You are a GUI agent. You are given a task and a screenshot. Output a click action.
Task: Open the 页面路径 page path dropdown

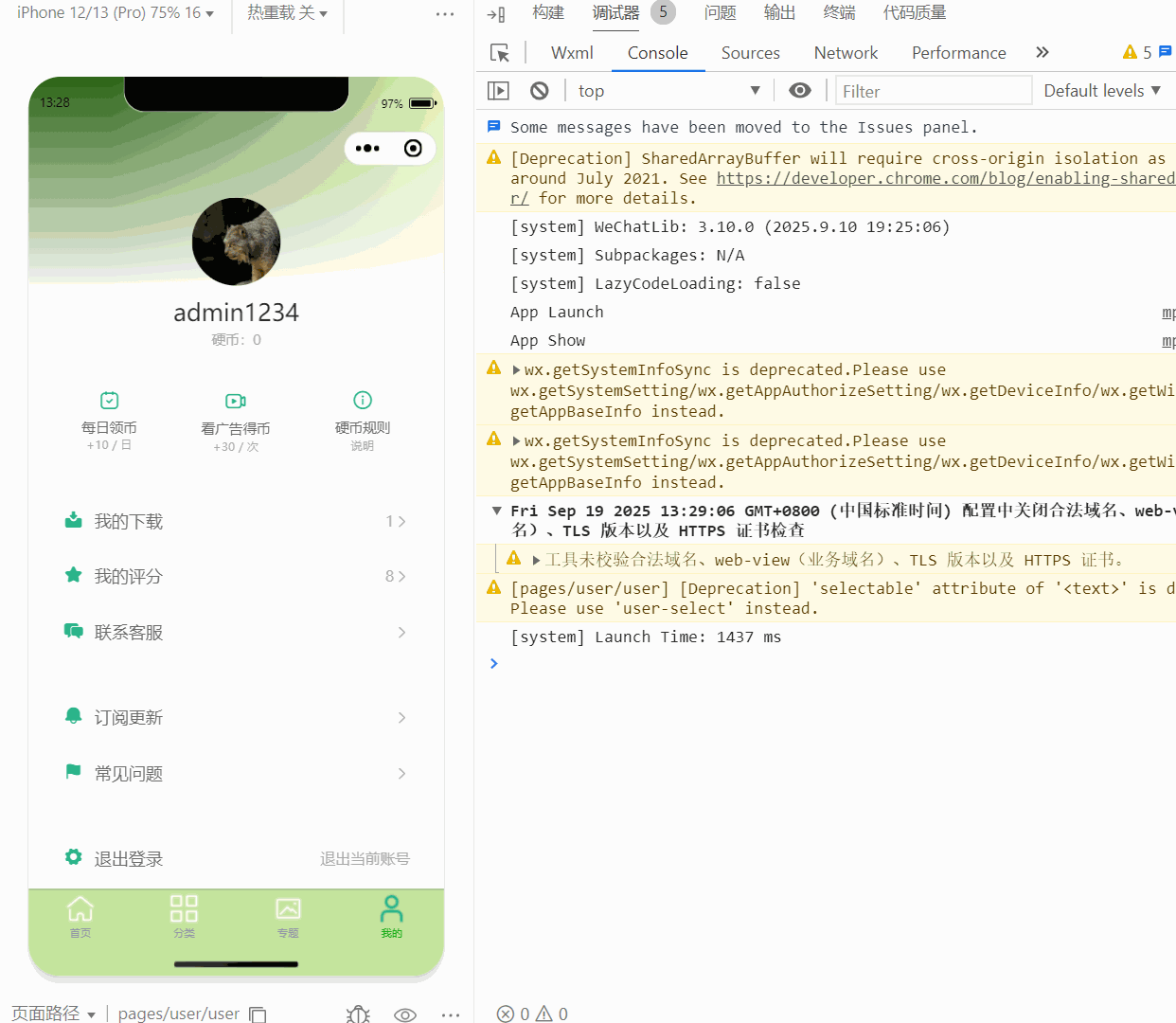(x=53, y=1014)
